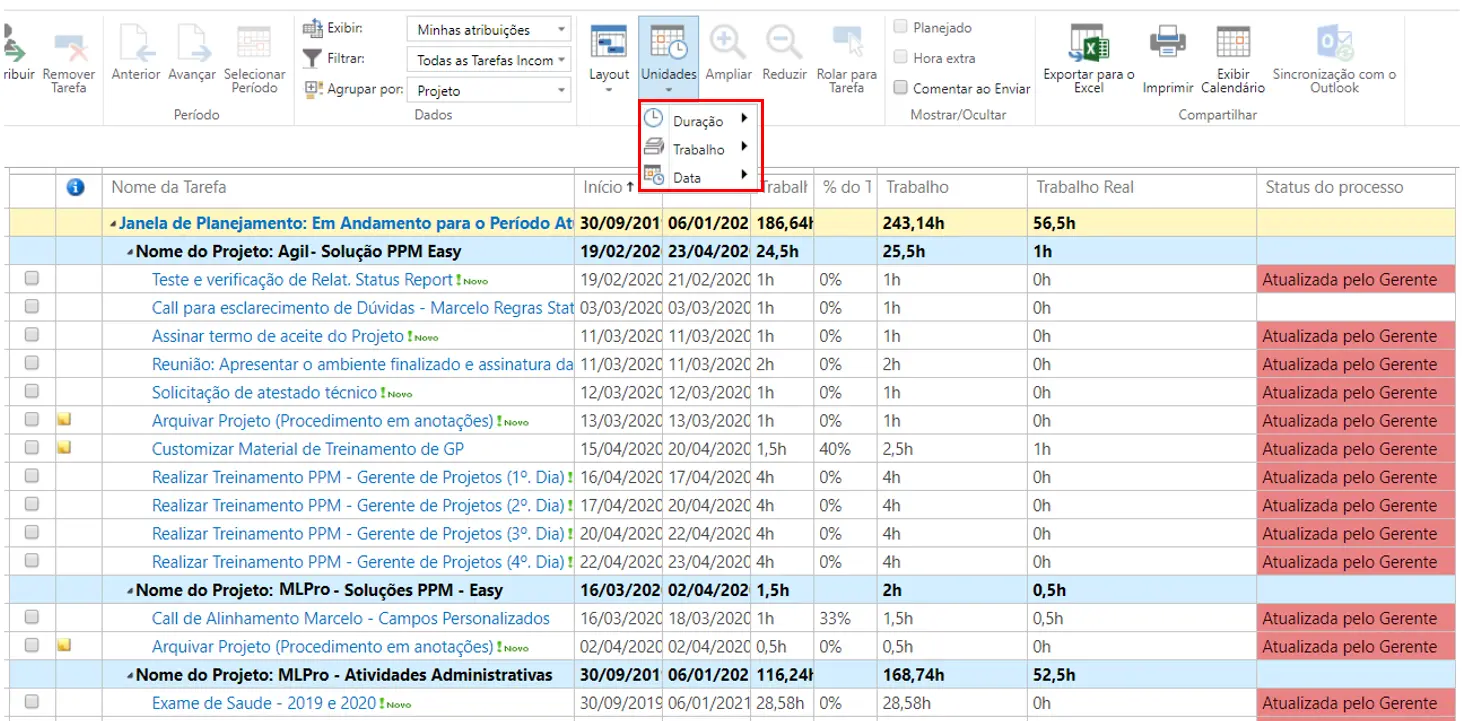Click the Trabalho icon in Unidades menu
The image size is (1462, 721).
(653, 147)
